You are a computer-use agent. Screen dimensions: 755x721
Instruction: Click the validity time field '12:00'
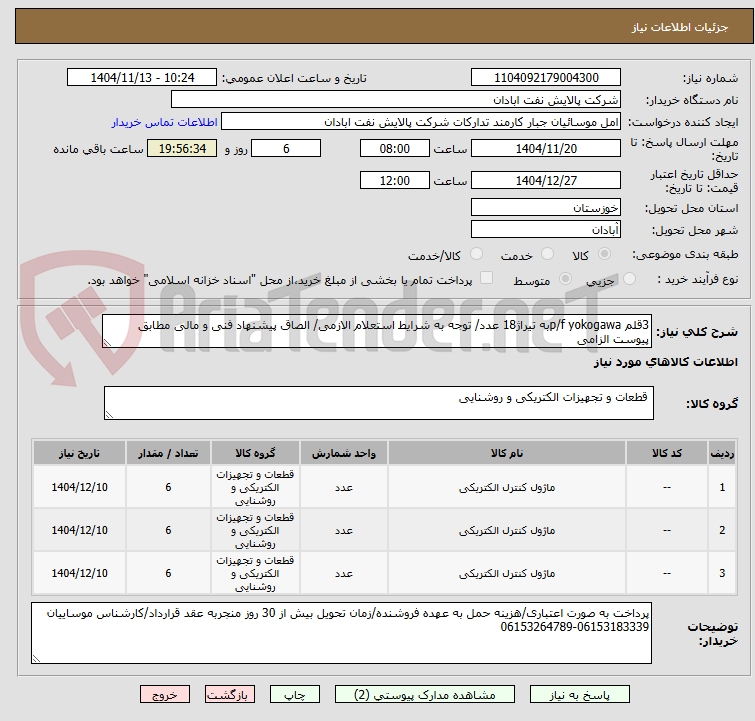pos(394,180)
